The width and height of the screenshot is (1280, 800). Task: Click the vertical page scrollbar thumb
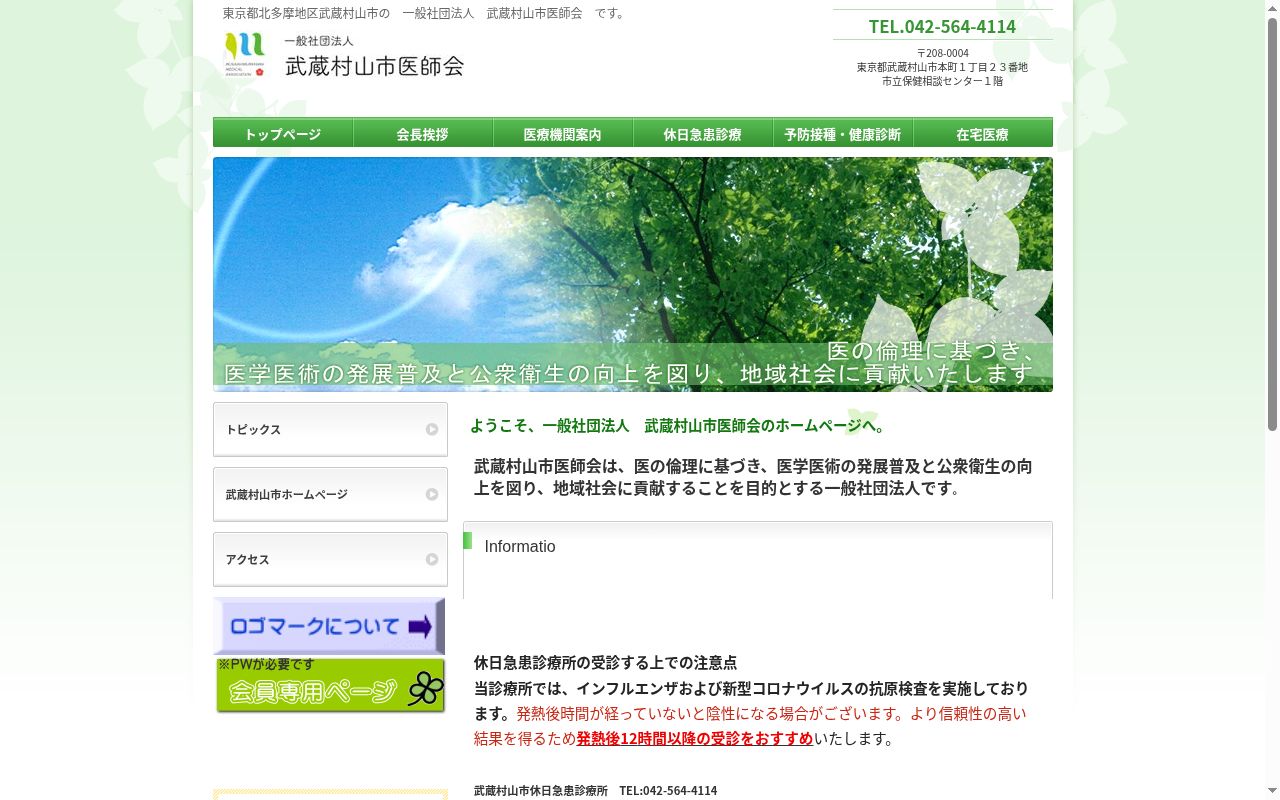pyautogui.click(x=1272, y=224)
